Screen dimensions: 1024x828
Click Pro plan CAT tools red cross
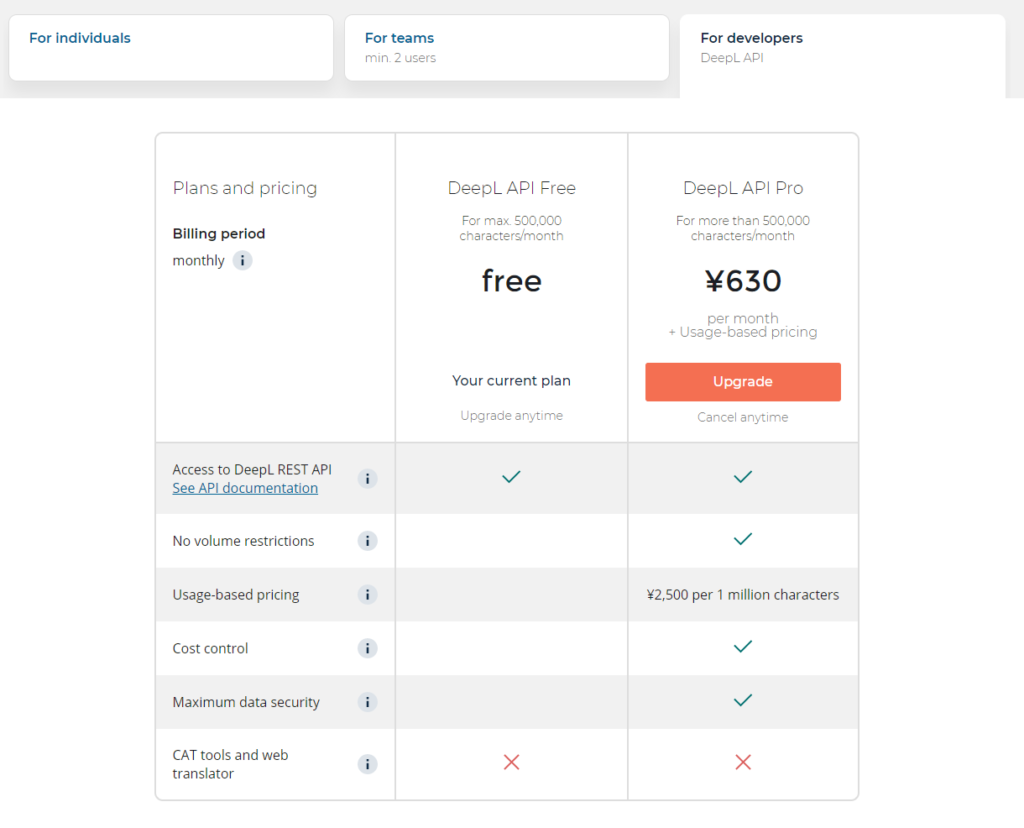click(743, 762)
